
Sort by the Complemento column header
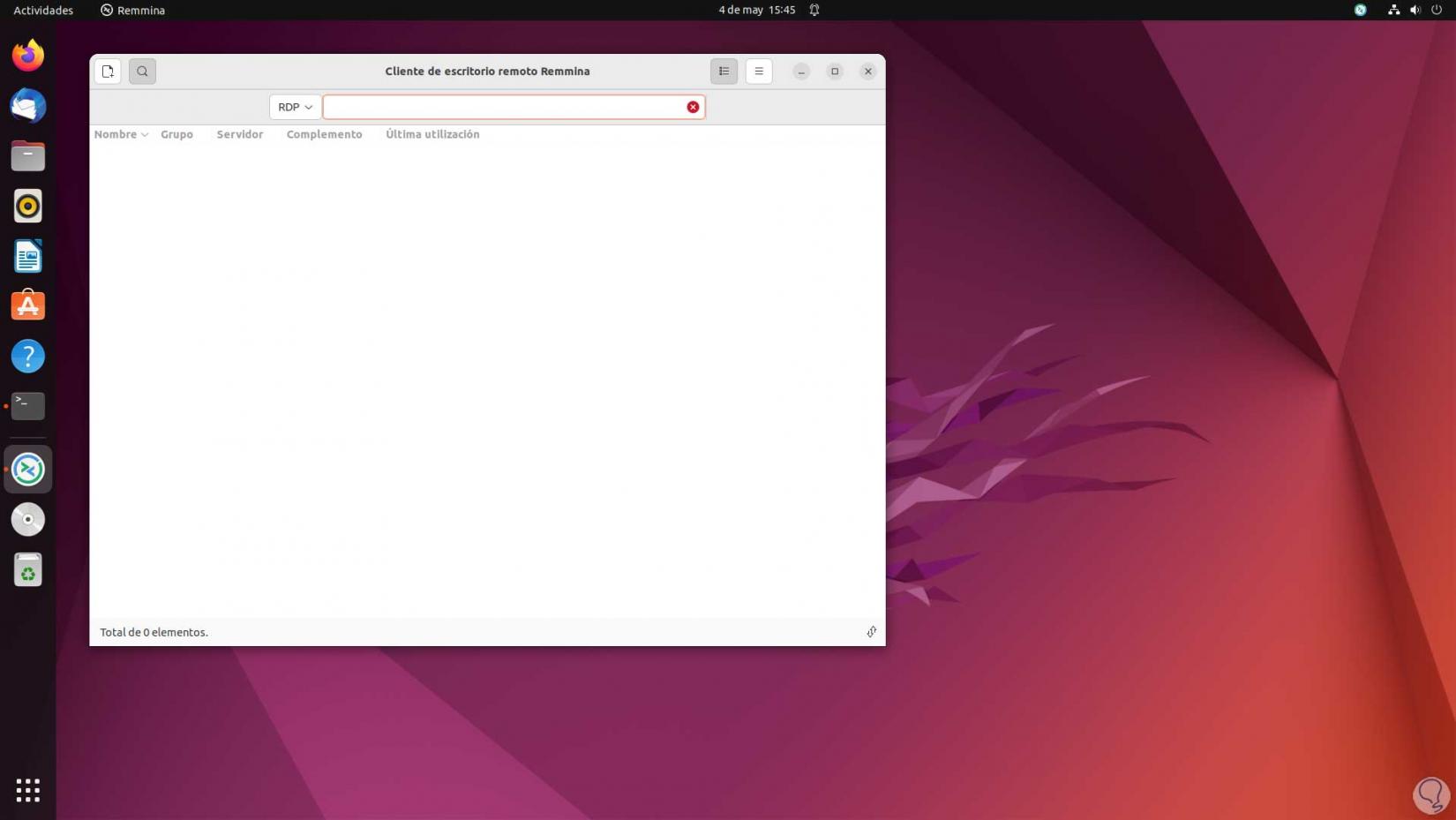pos(324,134)
